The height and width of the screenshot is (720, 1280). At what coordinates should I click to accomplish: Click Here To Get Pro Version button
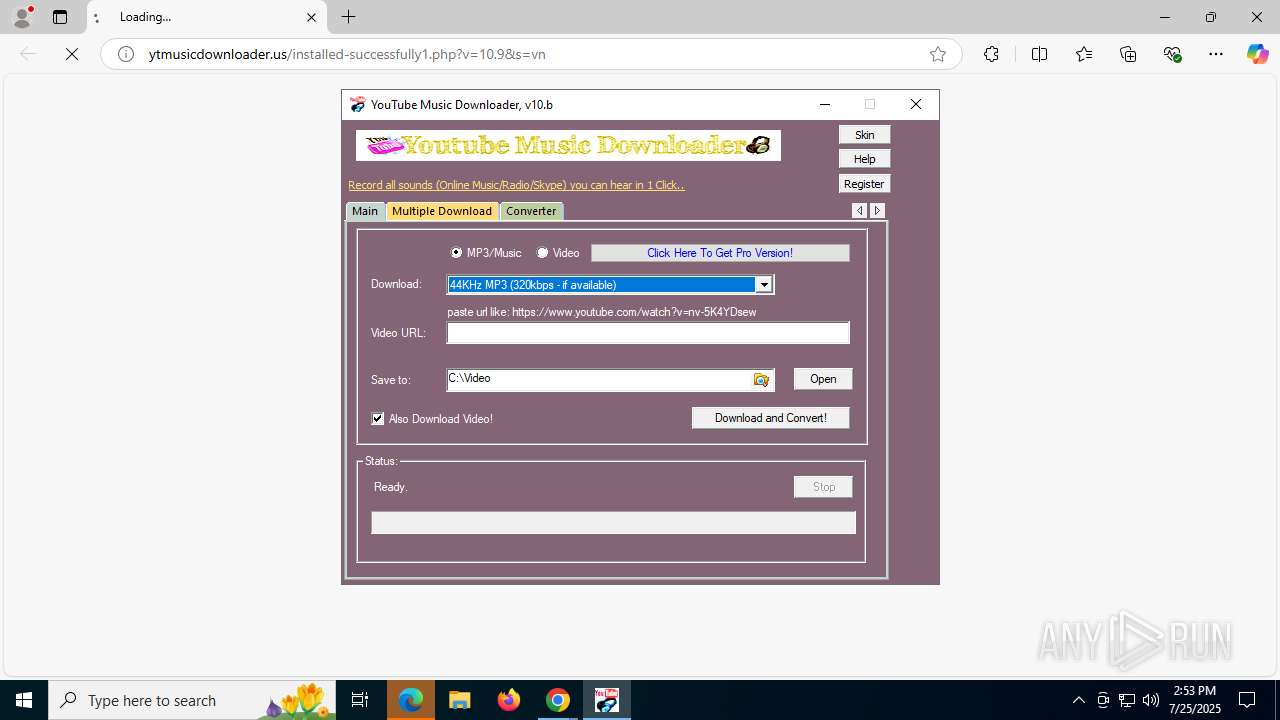[720, 253]
